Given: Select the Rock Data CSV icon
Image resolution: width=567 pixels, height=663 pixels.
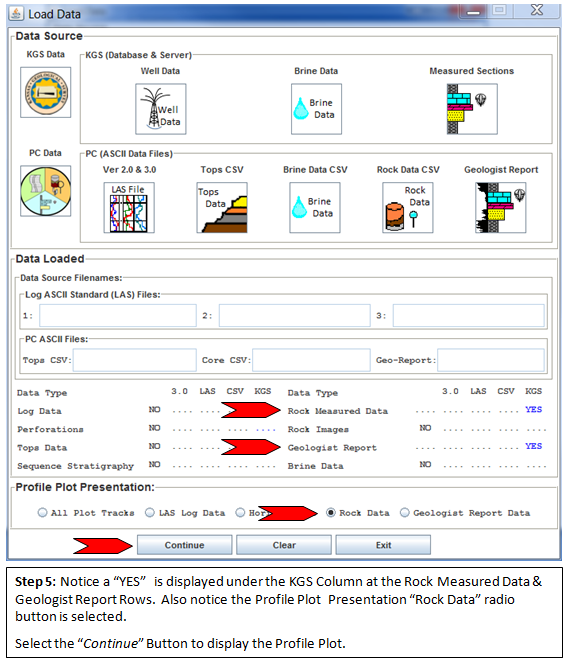Looking at the screenshot, I should coord(408,208).
